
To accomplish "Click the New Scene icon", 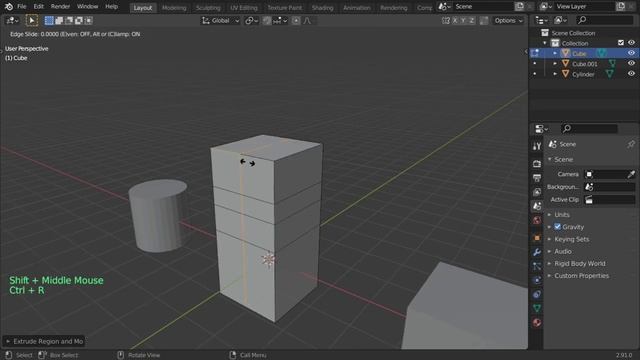I will [x=519, y=7].
